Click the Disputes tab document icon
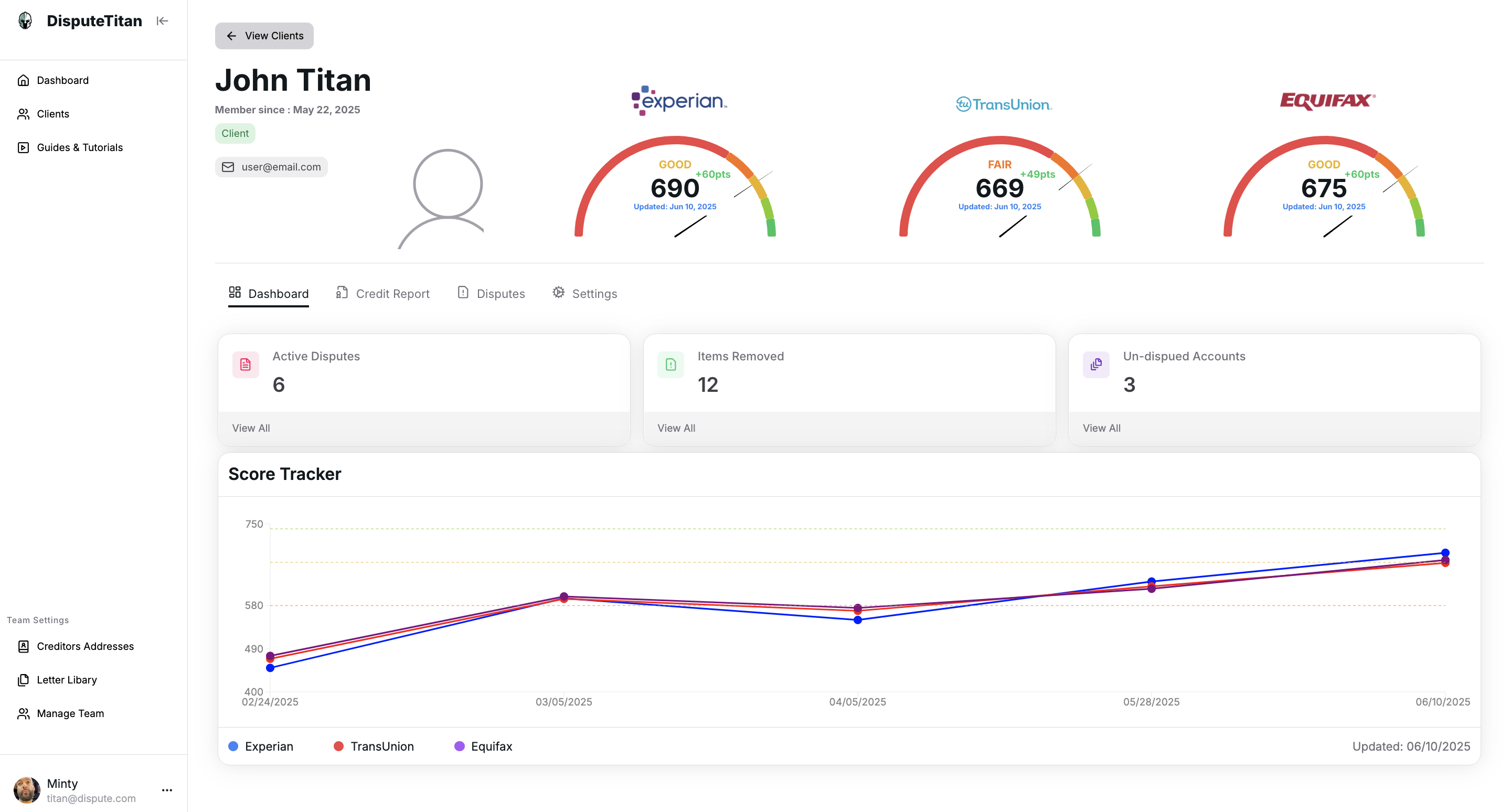The width and height of the screenshot is (1511, 812). tap(463, 292)
